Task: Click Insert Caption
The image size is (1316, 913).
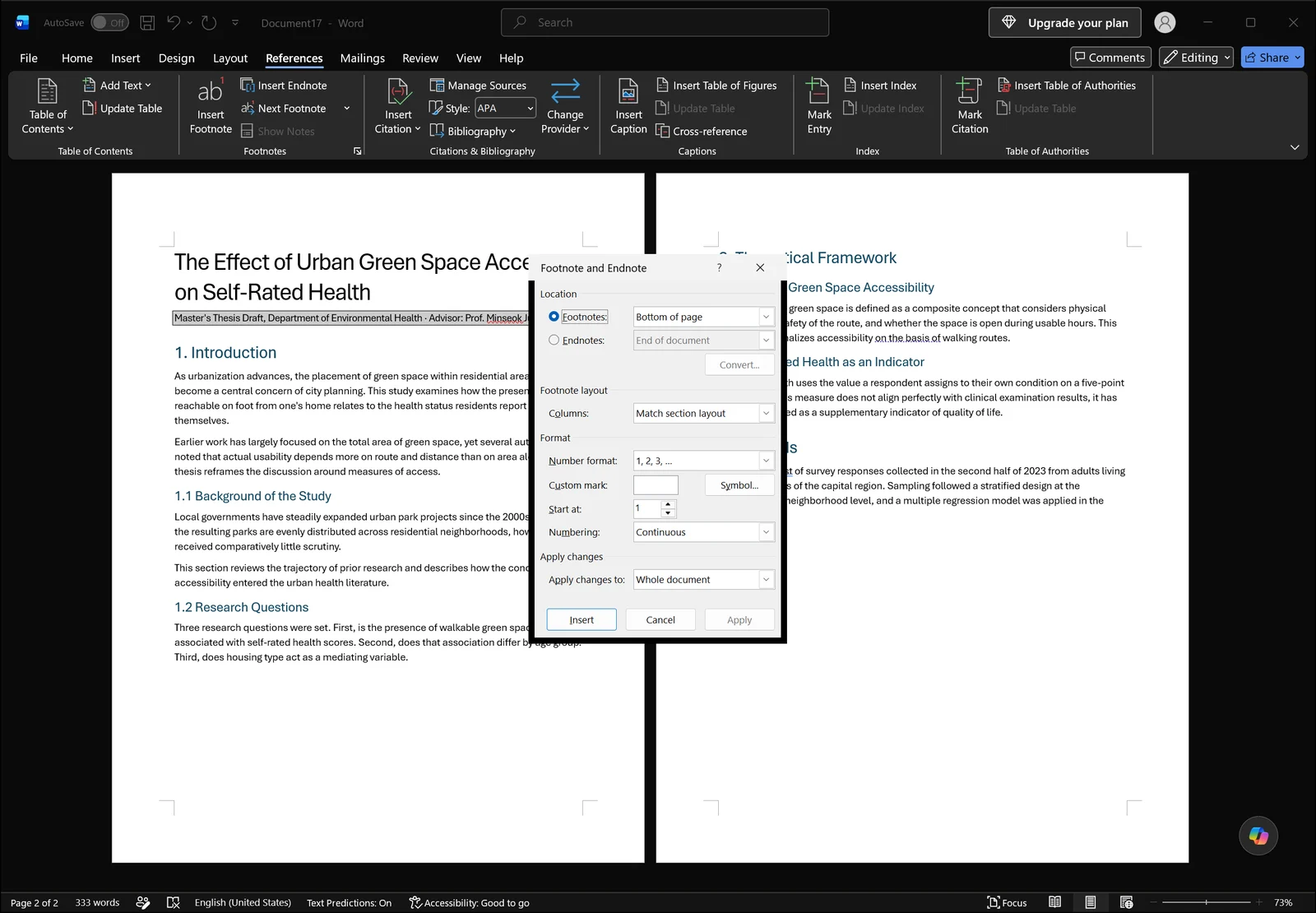Action: [628, 105]
